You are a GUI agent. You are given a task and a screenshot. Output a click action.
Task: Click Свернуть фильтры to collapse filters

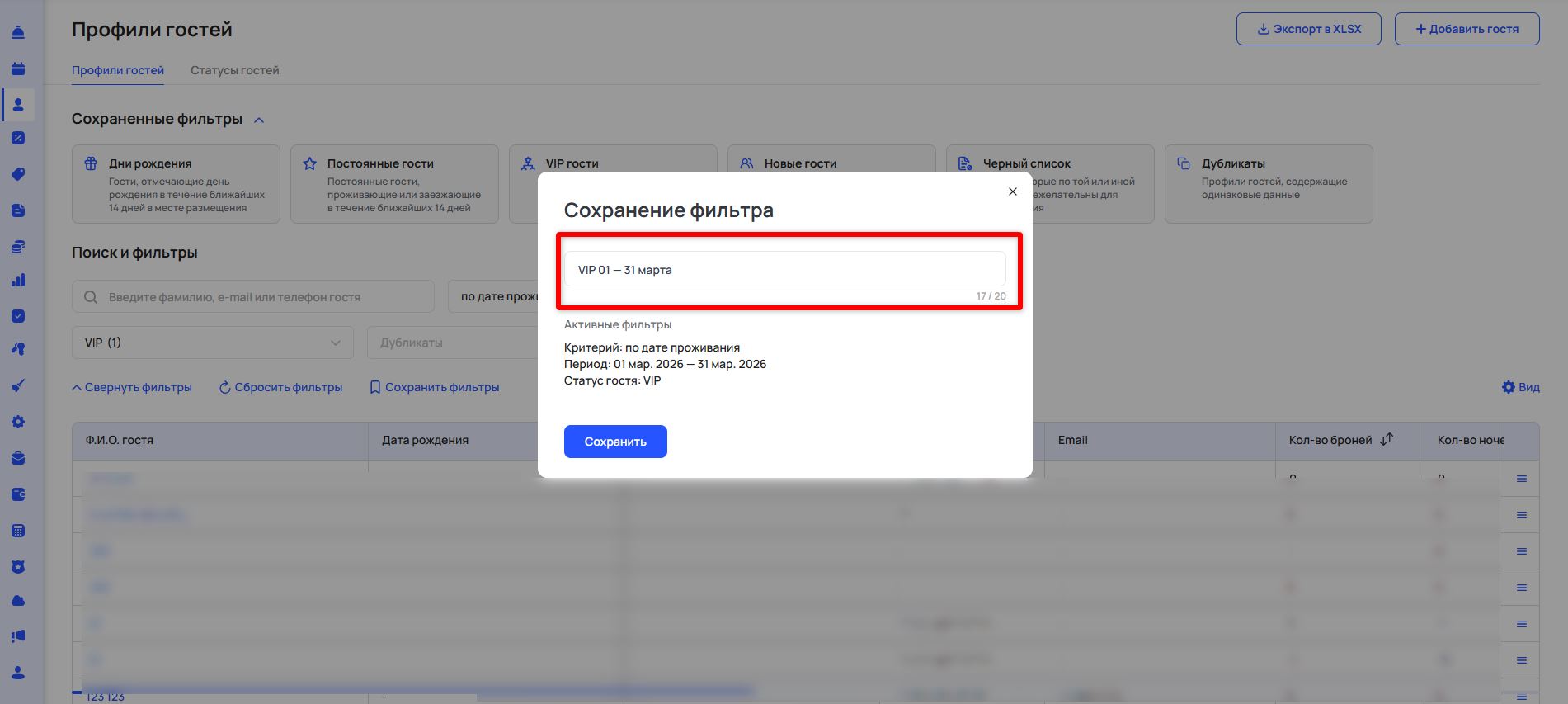[x=132, y=387]
